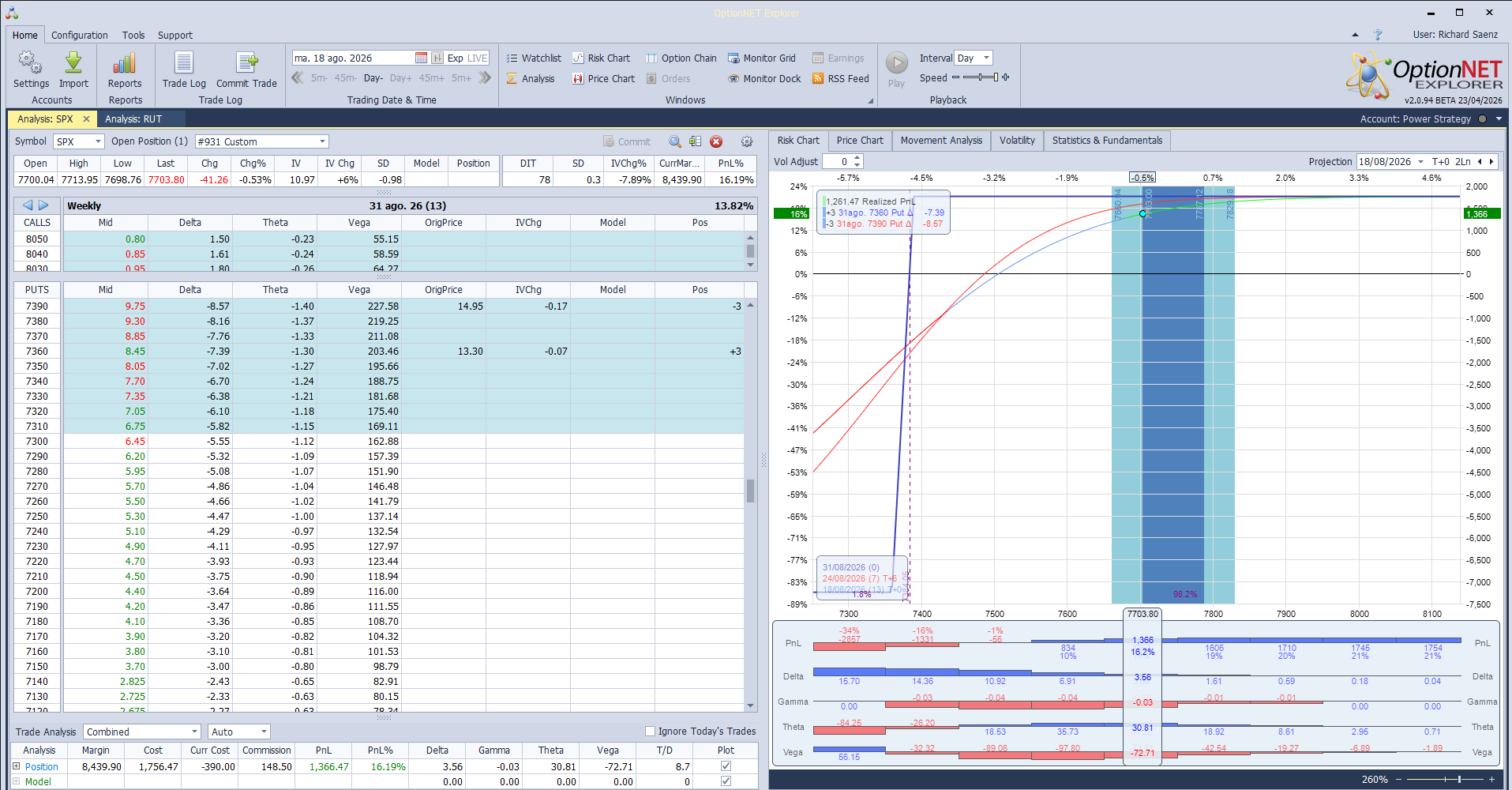Open the Statistics & Fundamentals tab
Screen dimensions: 1512x790
pos(1107,141)
